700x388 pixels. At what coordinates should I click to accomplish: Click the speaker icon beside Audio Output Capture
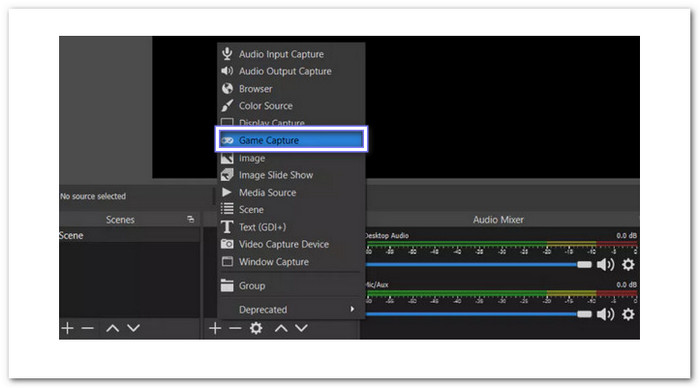coord(227,71)
